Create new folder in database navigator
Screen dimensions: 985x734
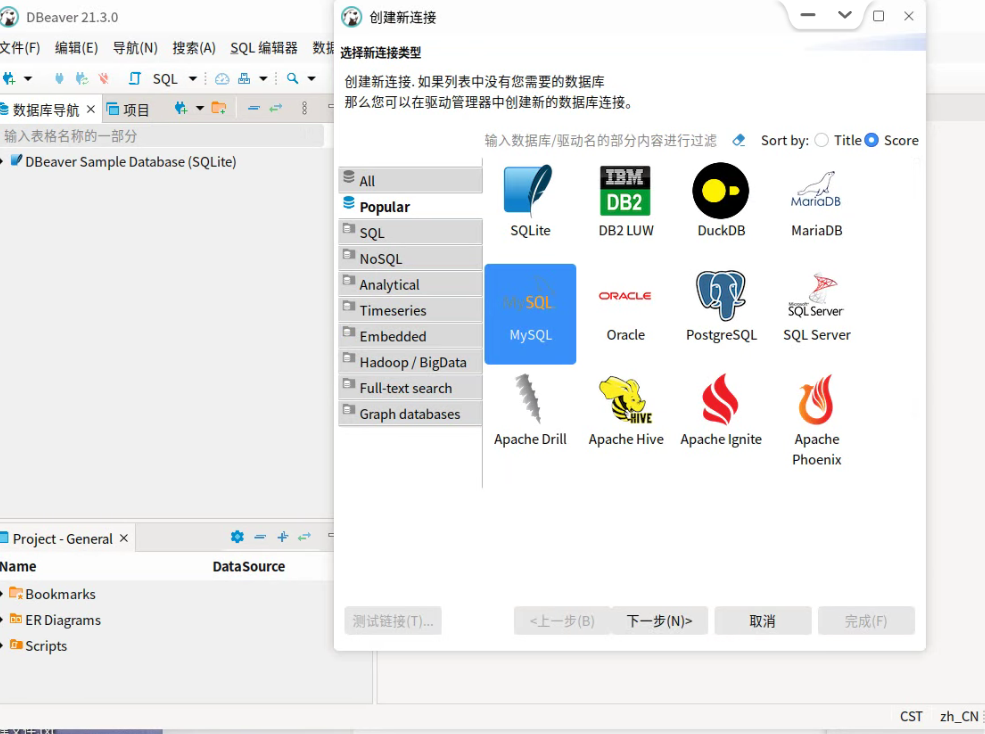coord(219,108)
